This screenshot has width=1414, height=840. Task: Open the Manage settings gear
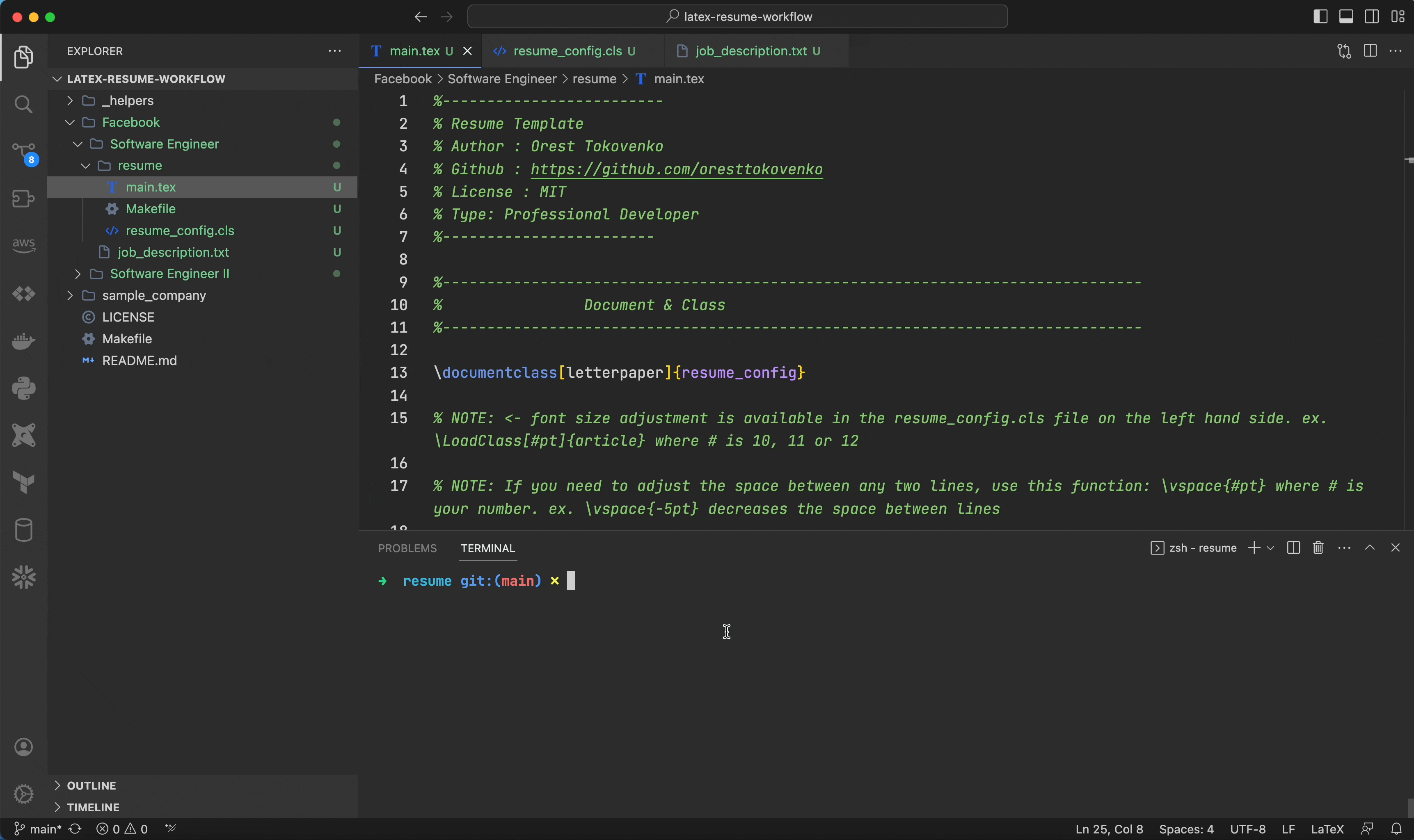click(23, 794)
